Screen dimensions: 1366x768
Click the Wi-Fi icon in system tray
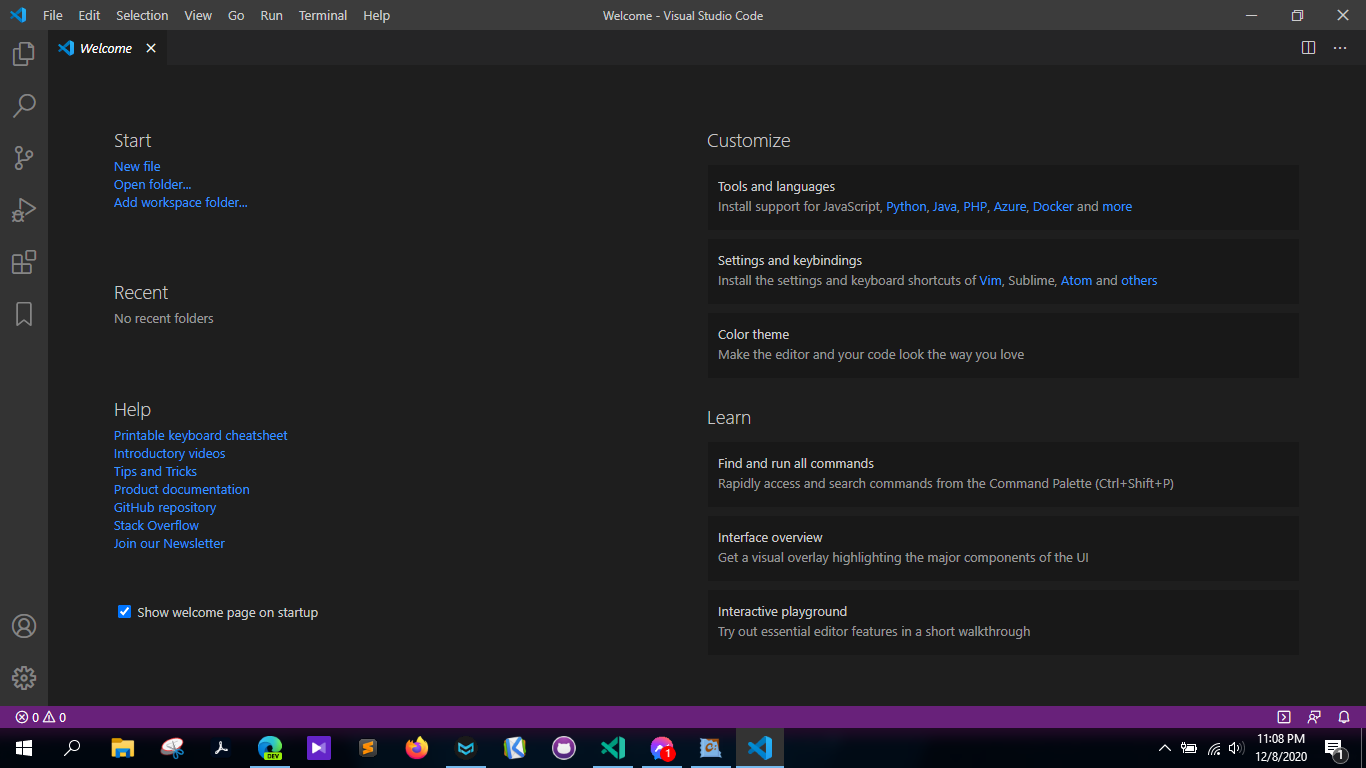coord(1214,748)
